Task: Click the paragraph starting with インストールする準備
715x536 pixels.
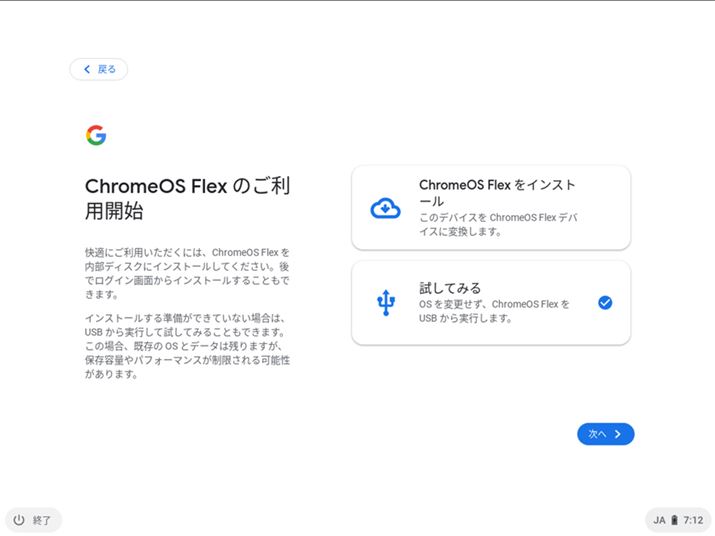Action: pyautogui.click(x=188, y=346)
